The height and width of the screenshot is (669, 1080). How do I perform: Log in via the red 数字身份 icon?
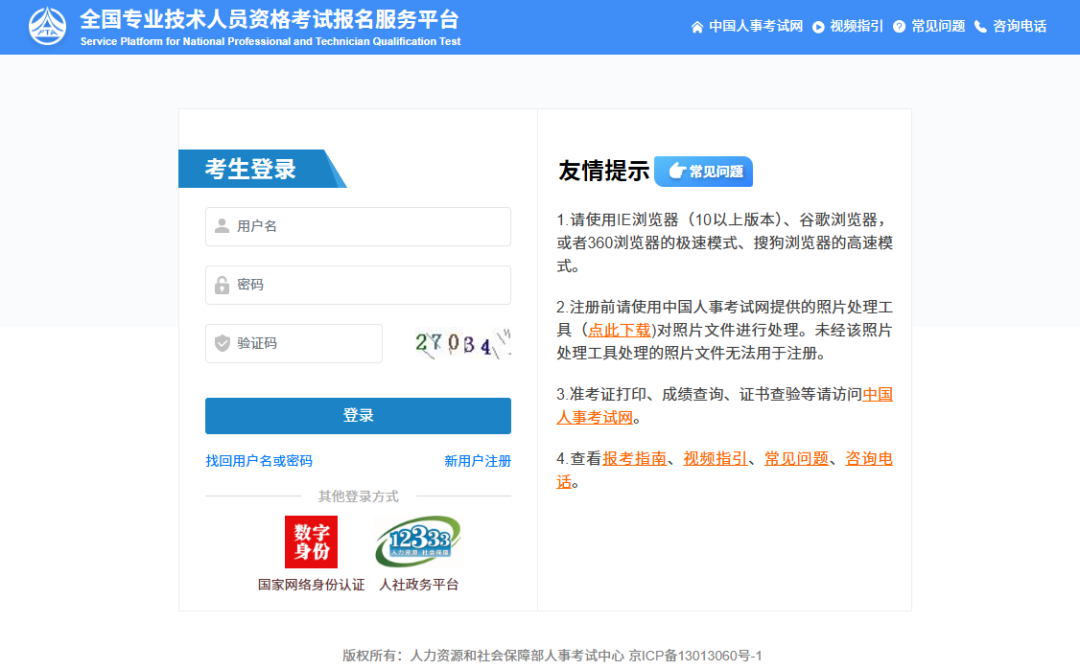[311, 542]
